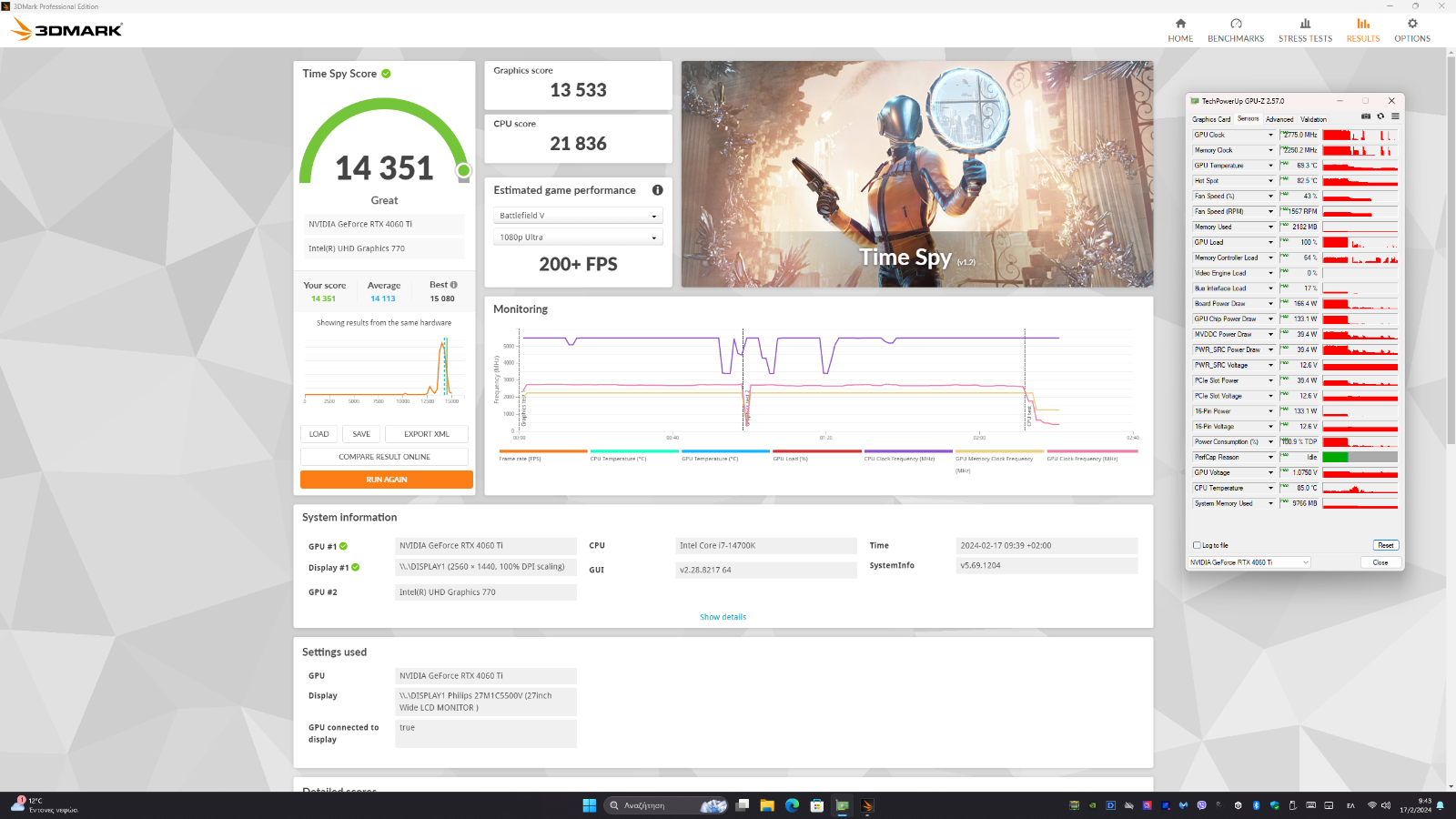The width and height of the screenshot is (1456, 819).
Task: Open the GPU Load sensor dropdown
Action: click(1271, 242)
